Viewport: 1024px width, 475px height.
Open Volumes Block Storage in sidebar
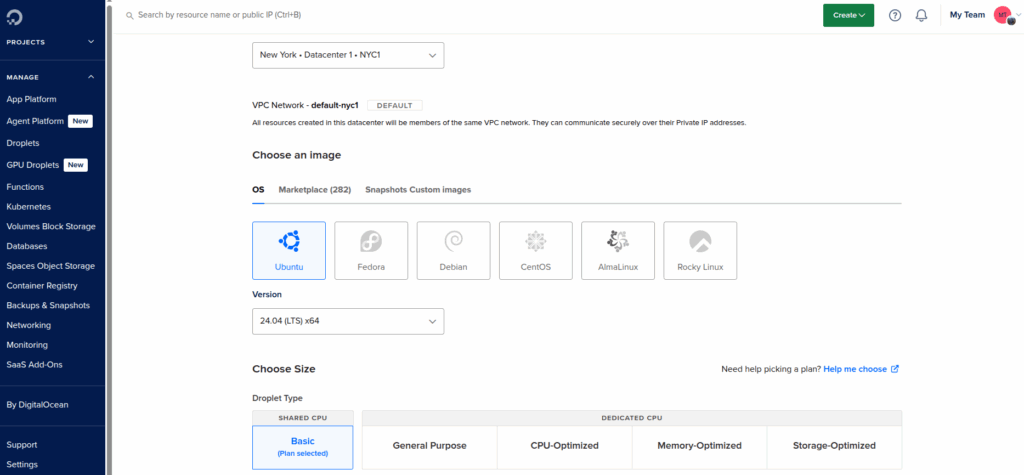pyautogui.click(x=51, y=227)
